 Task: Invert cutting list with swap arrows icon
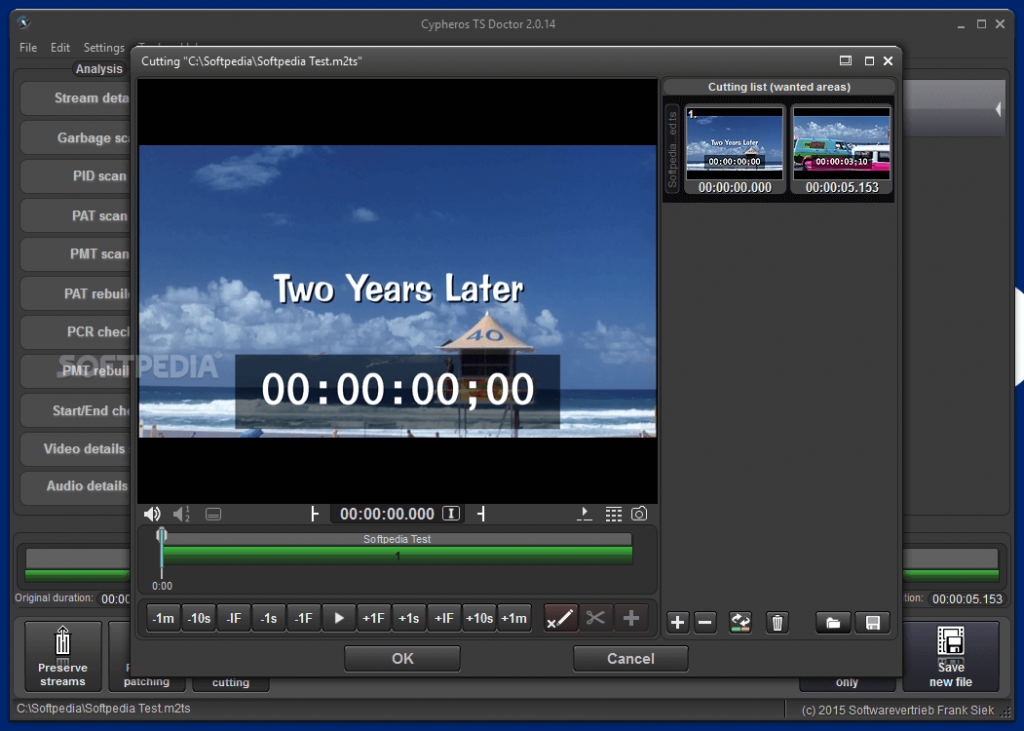pos(740,623)
